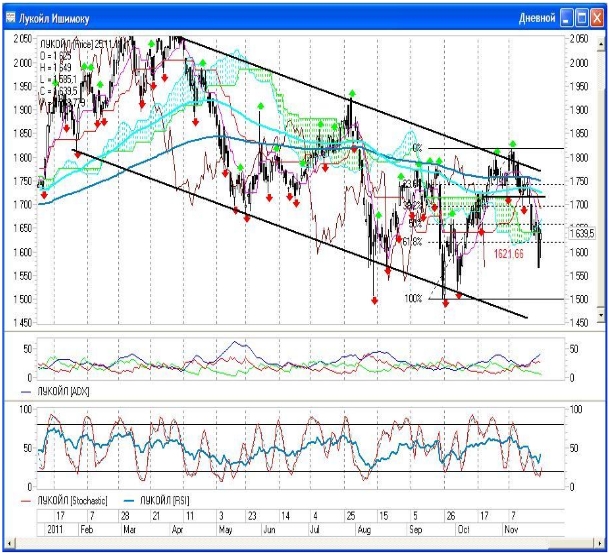Click the Лукойл Ишимоку window title
609x553 pixels.
54,19
